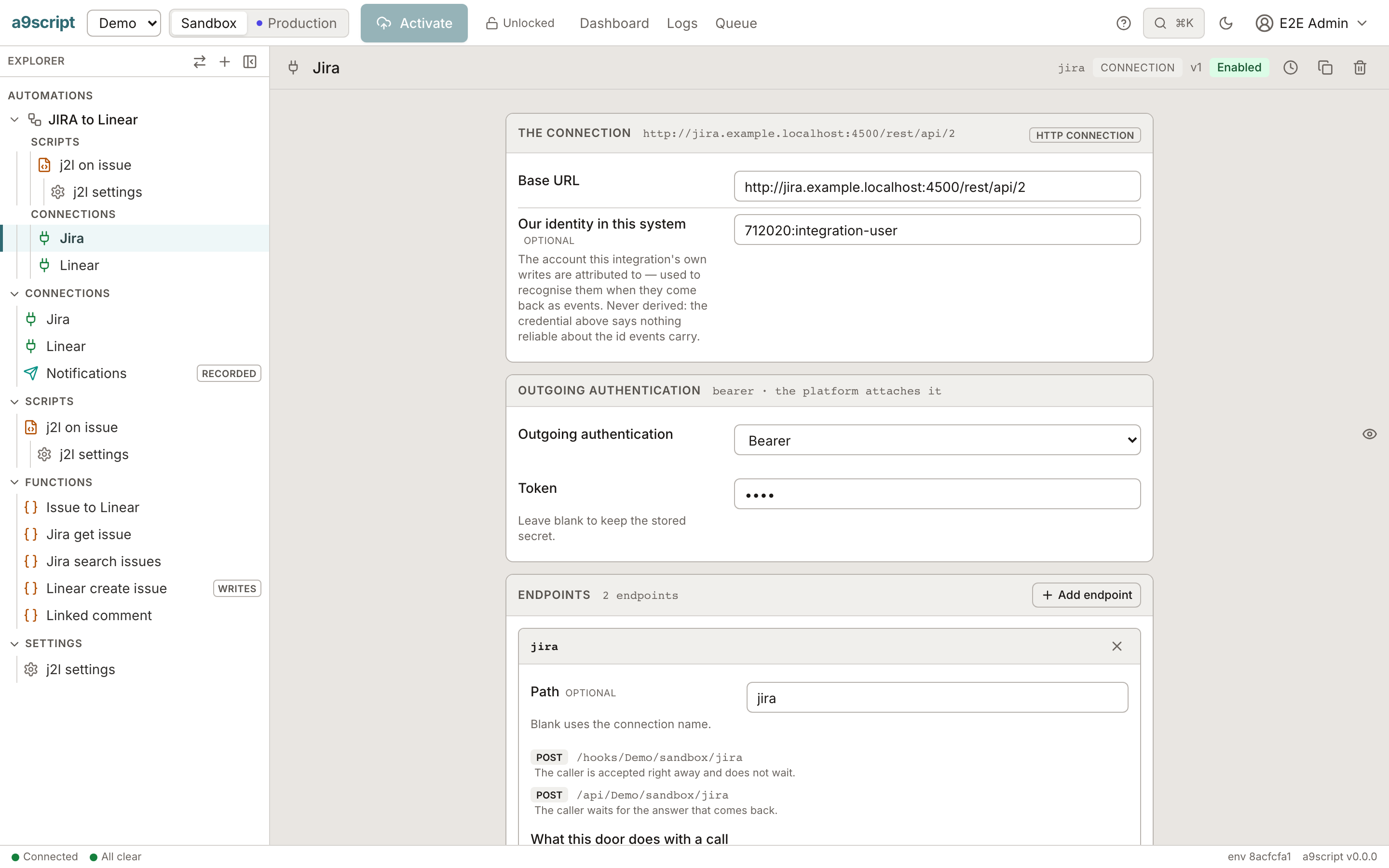
Task: Click the RECORDED badge on Notifications
Action: point(229,373)
